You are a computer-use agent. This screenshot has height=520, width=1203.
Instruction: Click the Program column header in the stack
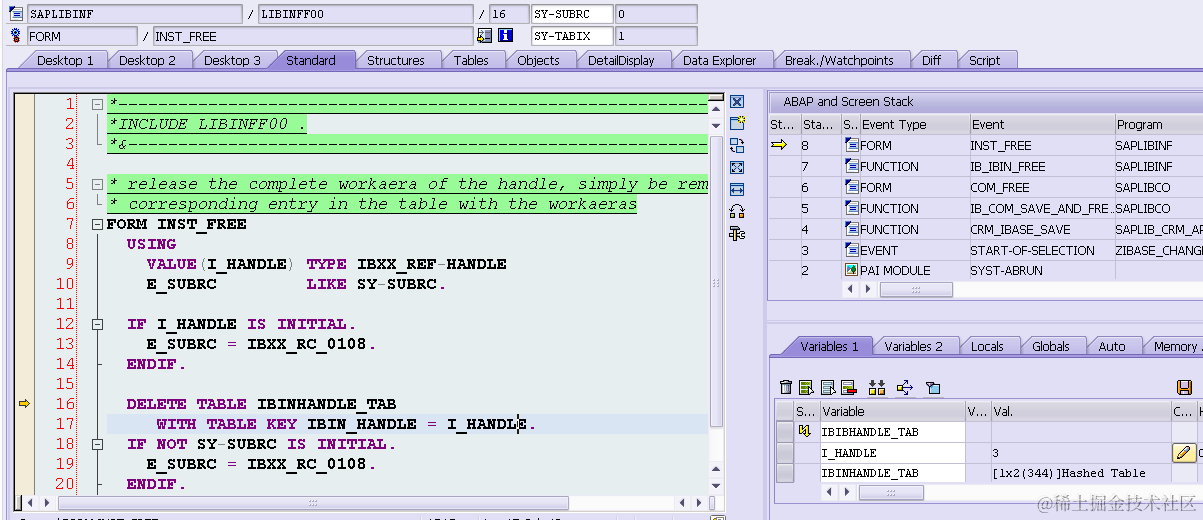[x=1158, y=125]
